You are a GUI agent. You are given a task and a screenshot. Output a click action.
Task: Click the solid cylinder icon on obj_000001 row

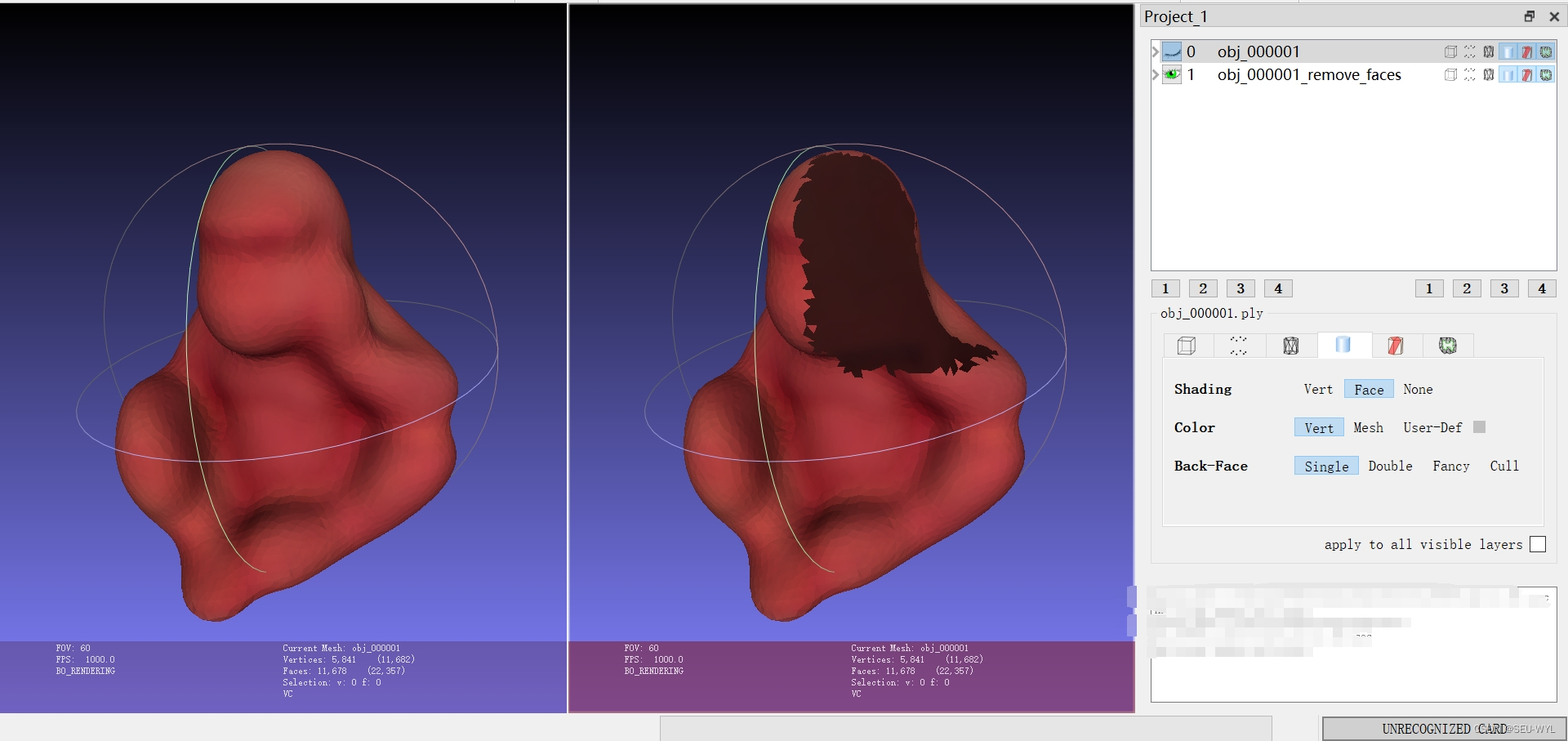click(x=1508, y=51)
